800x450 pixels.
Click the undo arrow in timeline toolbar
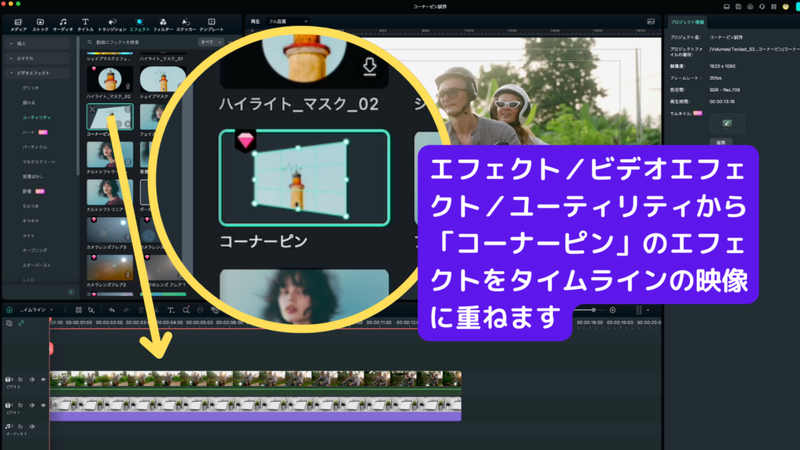point(112,310)
